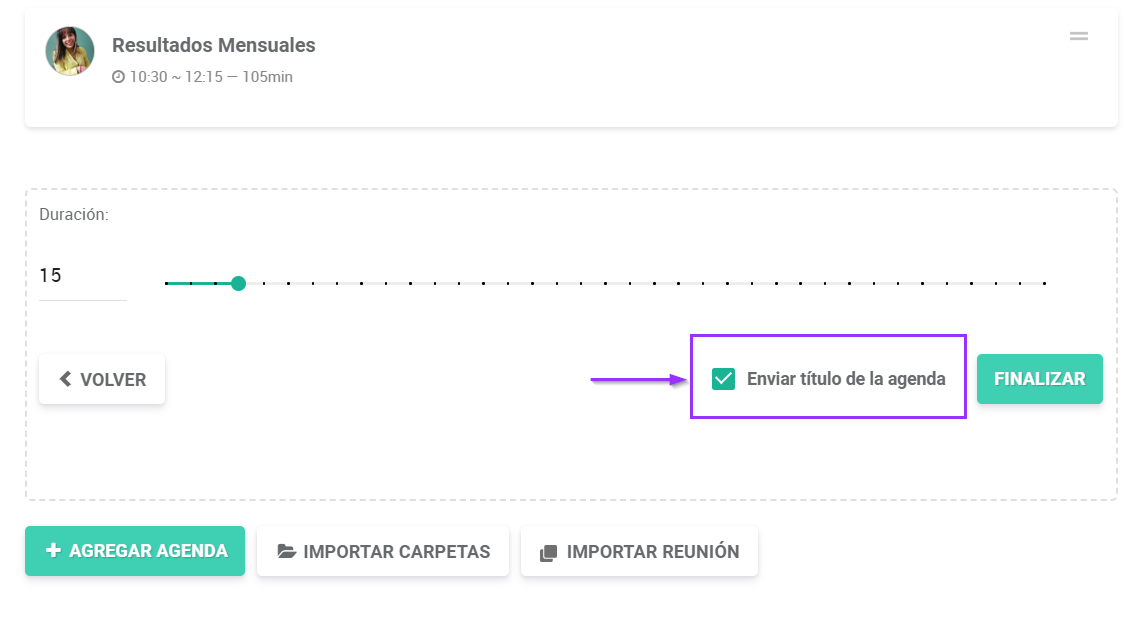Click the last tick on the duration slider
The width and height of the screenshot is (1143, 619).
pos(1044,283)
